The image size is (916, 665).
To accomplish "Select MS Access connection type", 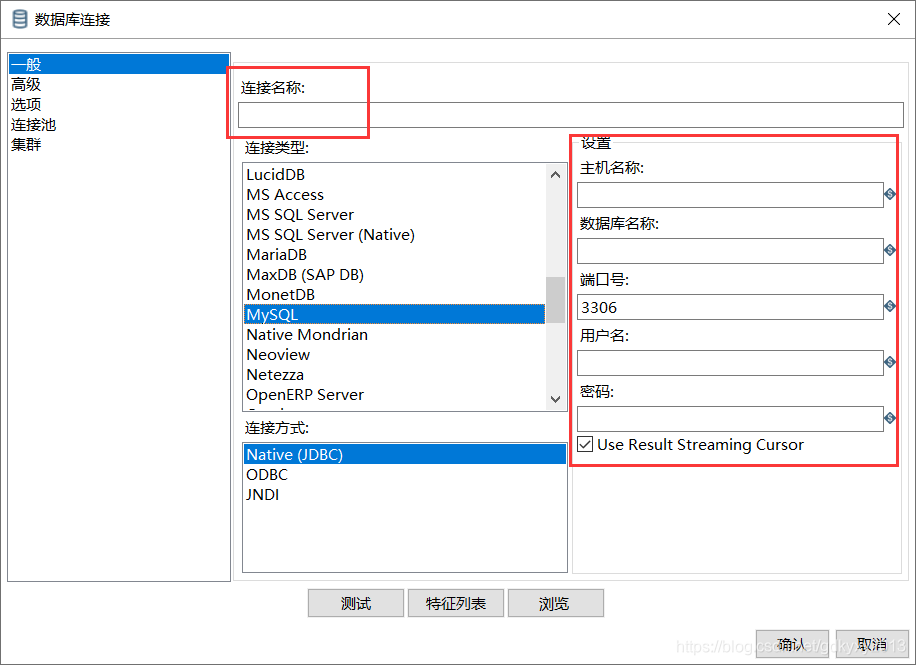I will pos(395,195).
